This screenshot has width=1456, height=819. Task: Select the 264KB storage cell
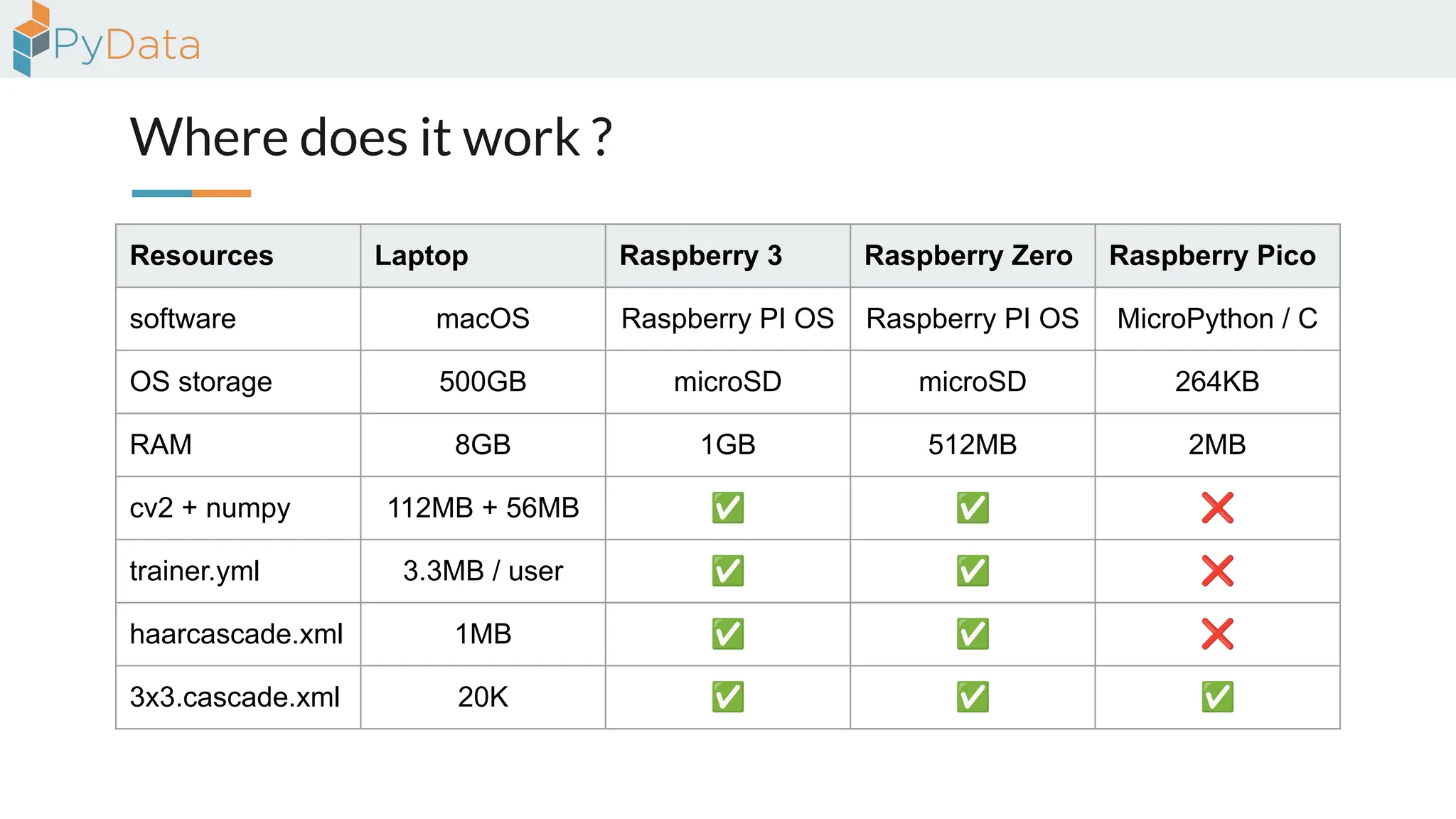1217,382
